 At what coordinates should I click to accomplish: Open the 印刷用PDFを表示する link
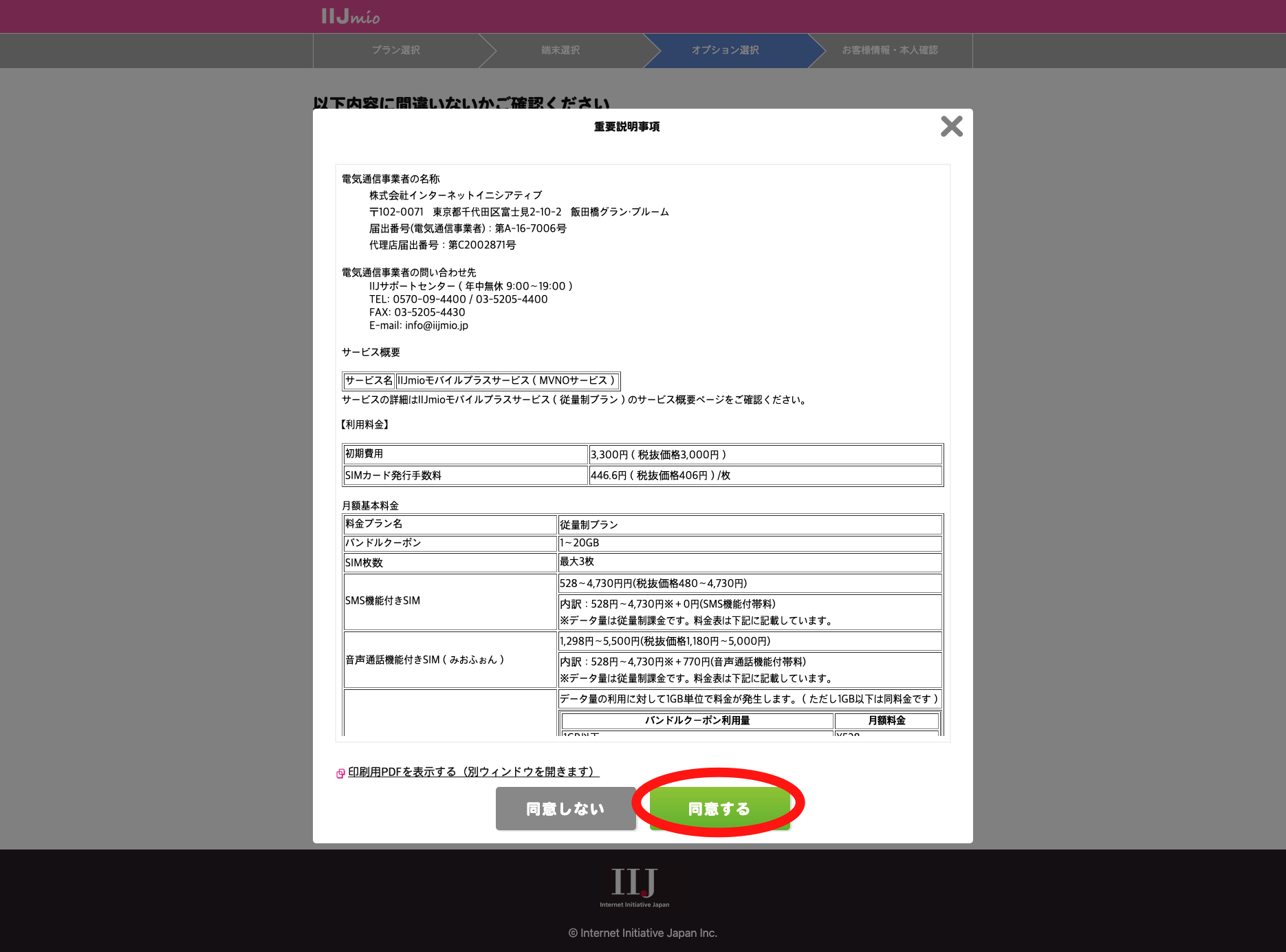[474, 772]
